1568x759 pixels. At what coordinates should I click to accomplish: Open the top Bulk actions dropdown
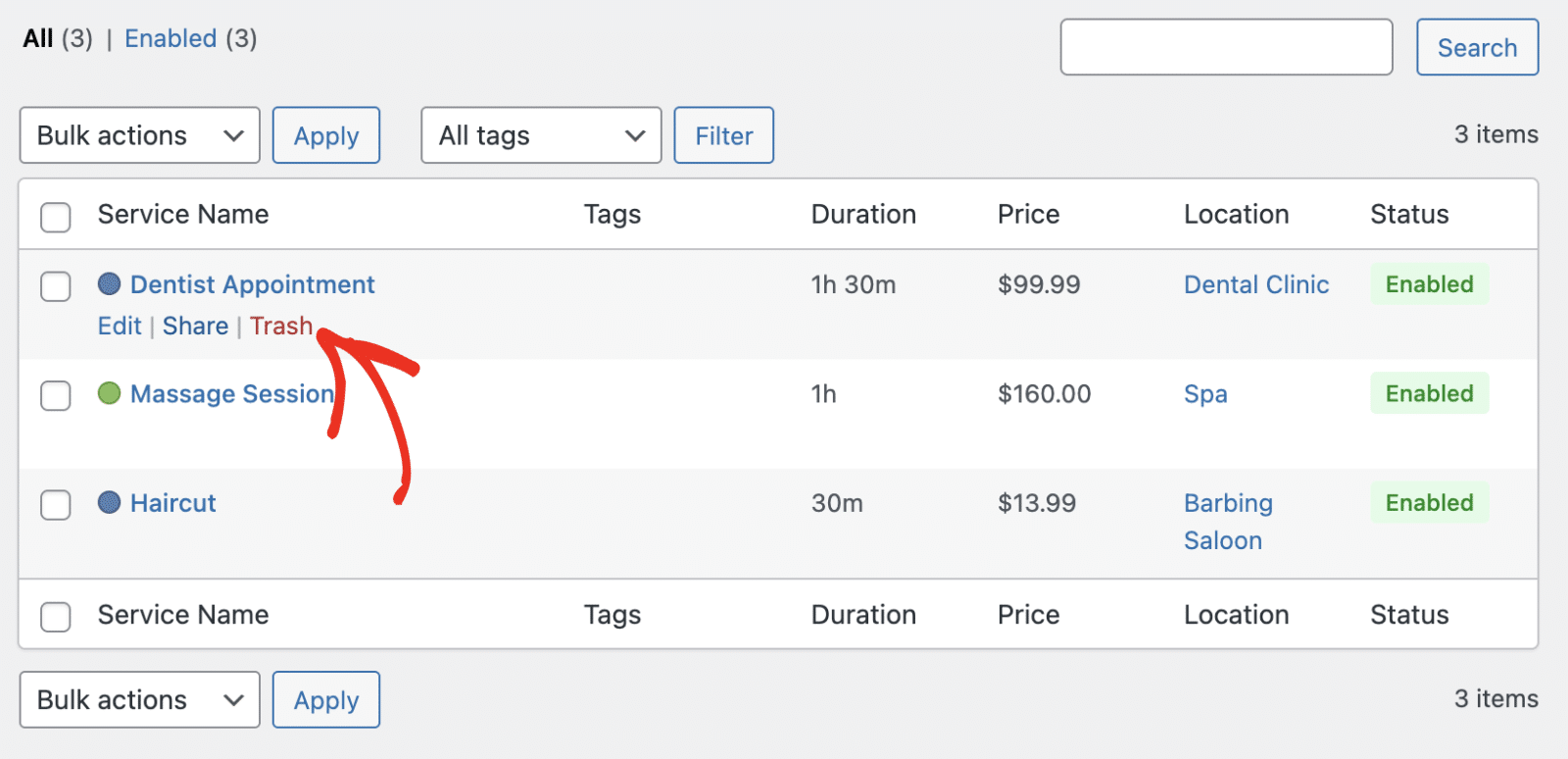point(139,135)
